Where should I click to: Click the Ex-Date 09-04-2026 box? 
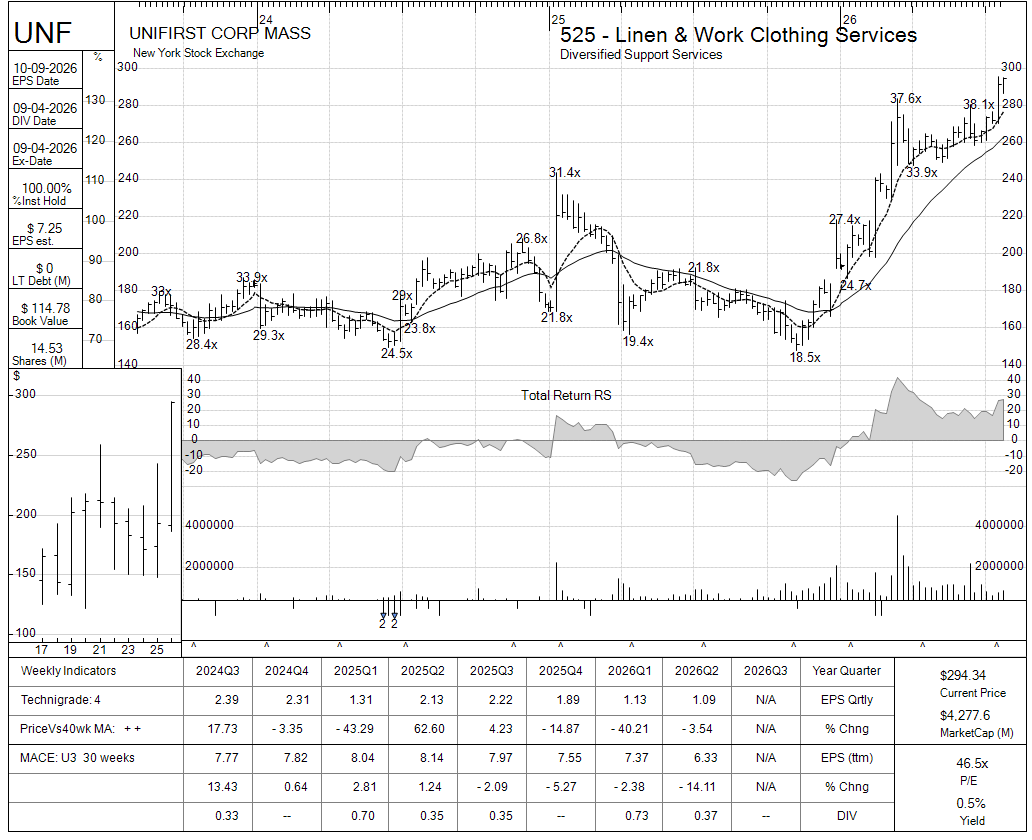tap(45, 149)
